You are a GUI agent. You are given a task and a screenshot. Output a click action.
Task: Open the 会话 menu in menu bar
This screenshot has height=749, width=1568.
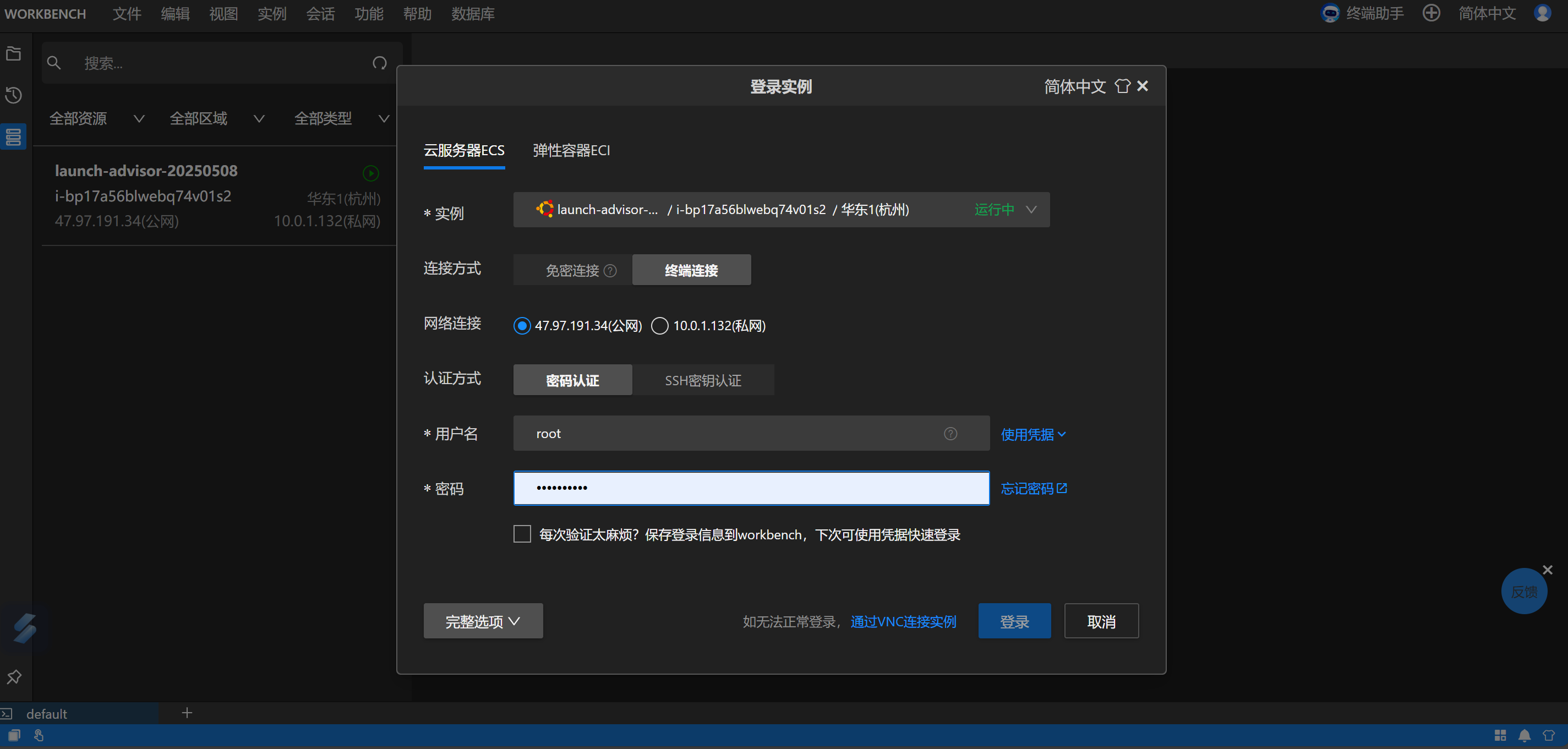(320, 13)
